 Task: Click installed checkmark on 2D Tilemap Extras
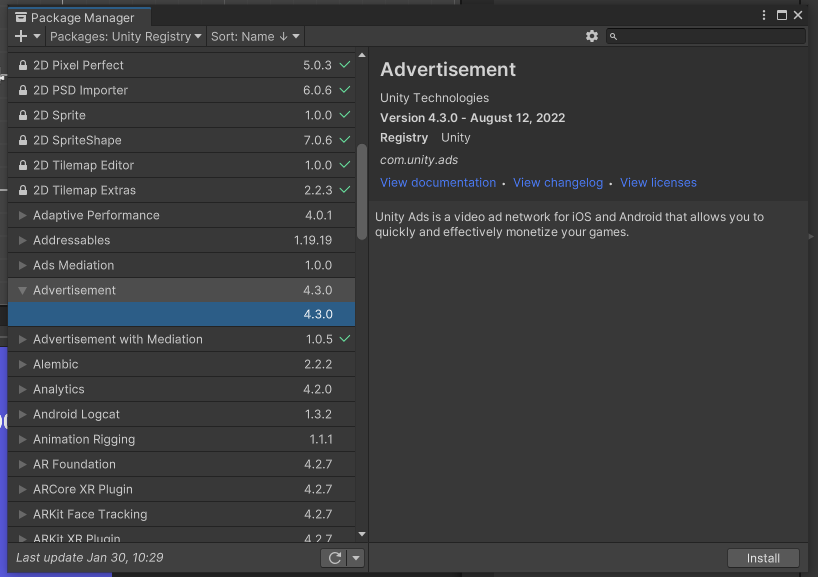345,190
